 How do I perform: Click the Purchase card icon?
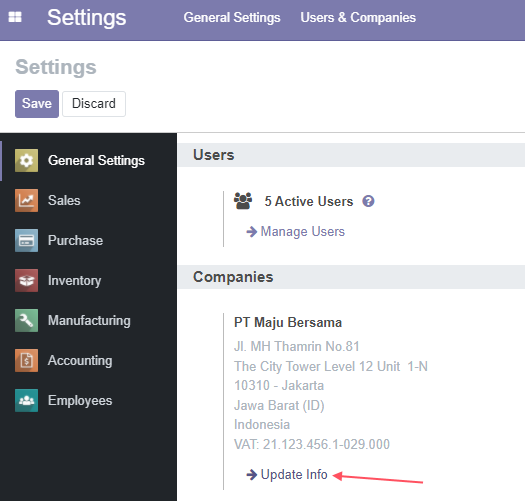pos(26,240)
